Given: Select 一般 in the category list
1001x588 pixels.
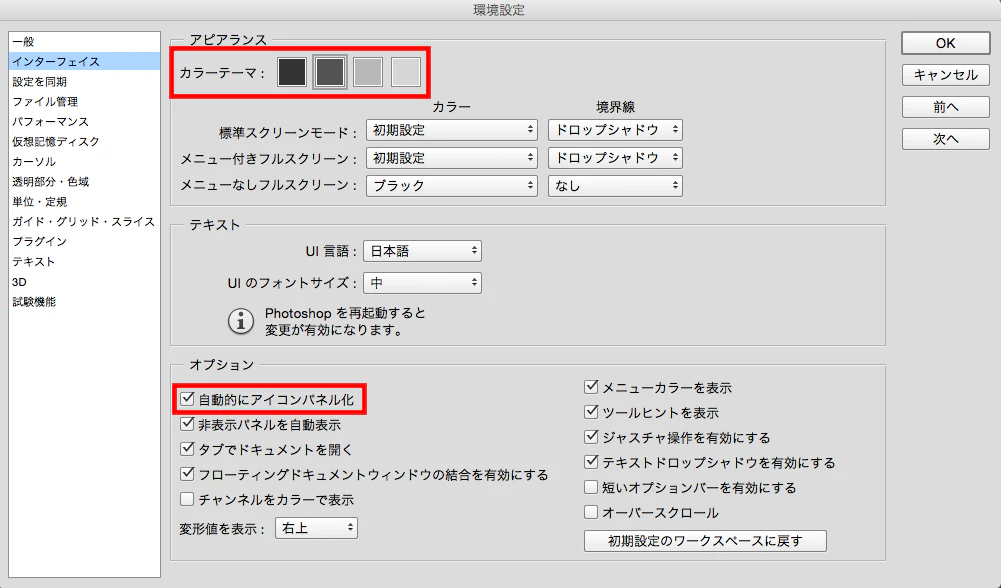Looking at the screenshot, I should pos(84,41).
